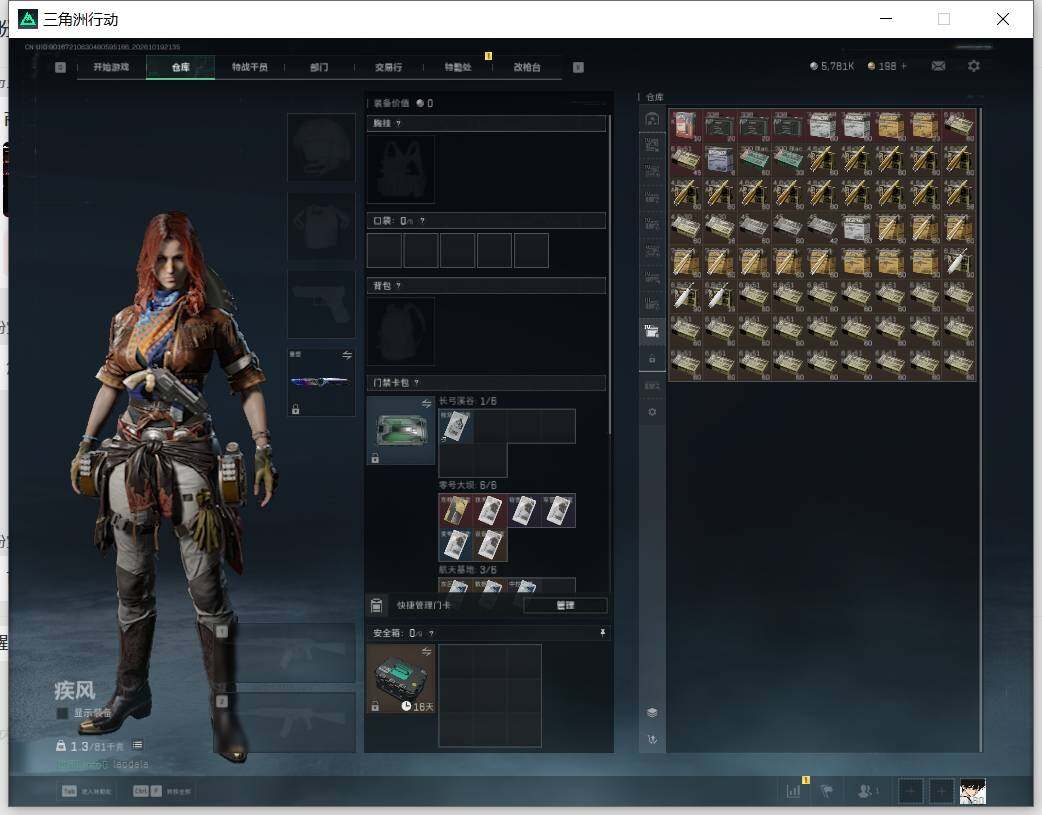Add currency with the plus next to 198
Screen dimensions: 1042x815
click(904, 66)
